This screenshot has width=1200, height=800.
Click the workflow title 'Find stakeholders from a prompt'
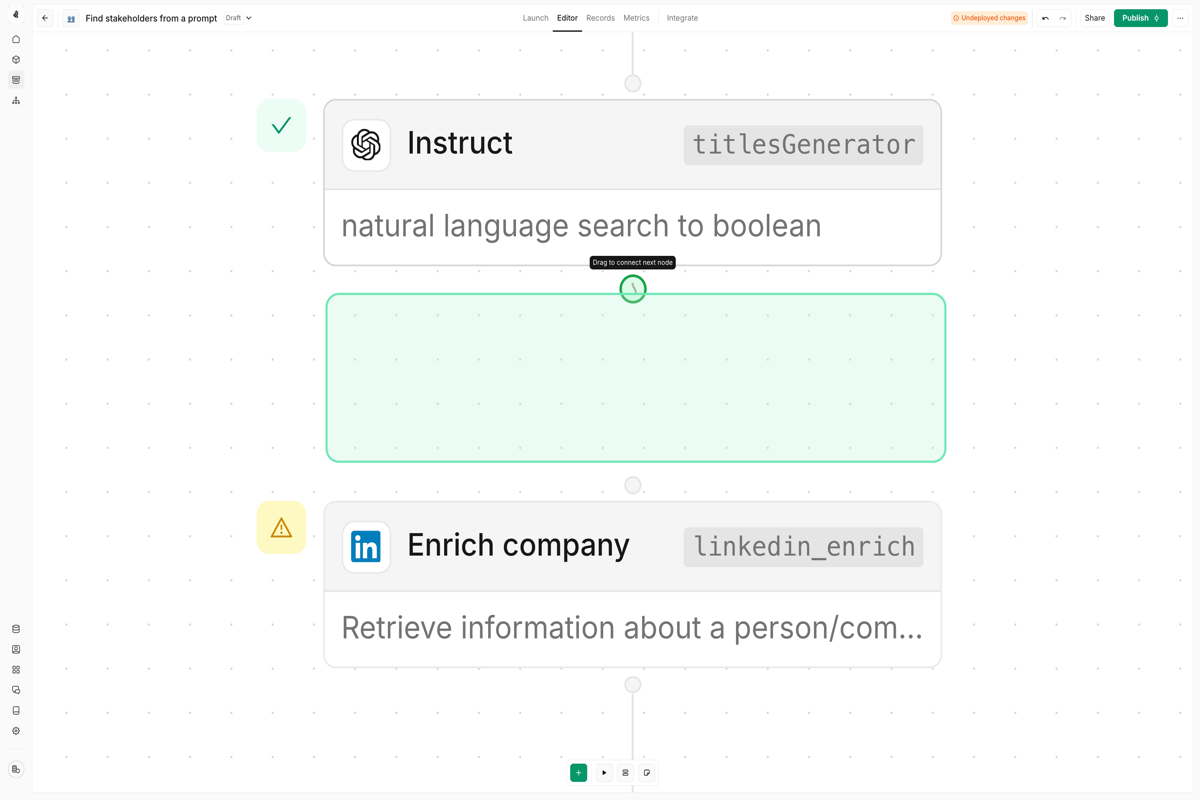coord(151,18)
